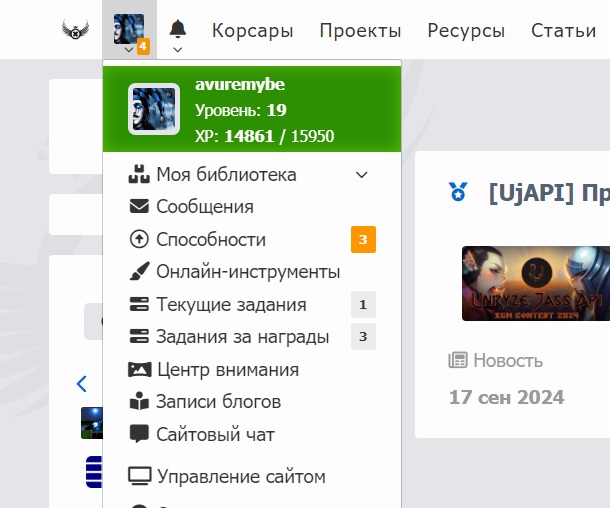The height and width of the screenshot is (508, 610).
Task: Click the 1 counter beside Текущие задания
Action: click(363, 304)
